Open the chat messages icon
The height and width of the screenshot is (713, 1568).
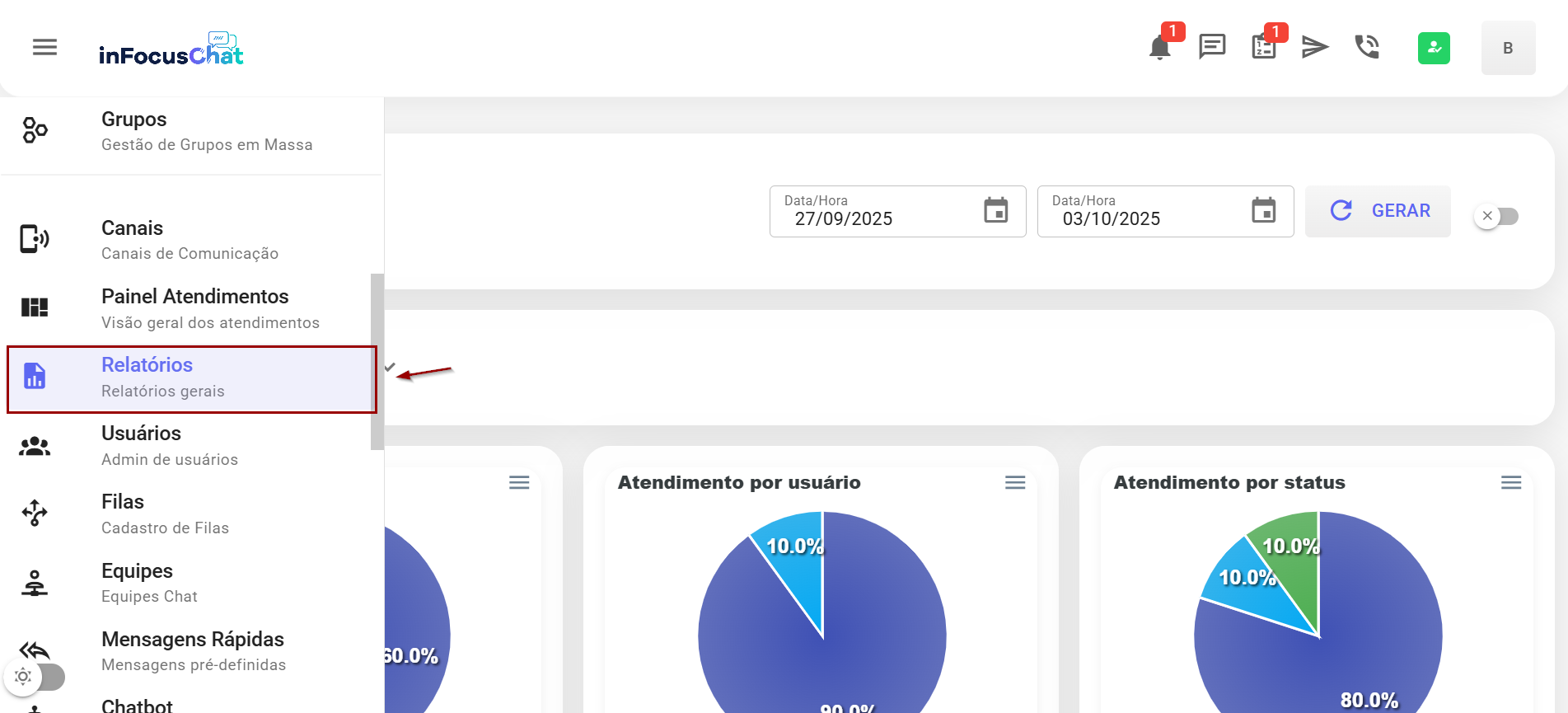click(x=1211, y=47)
